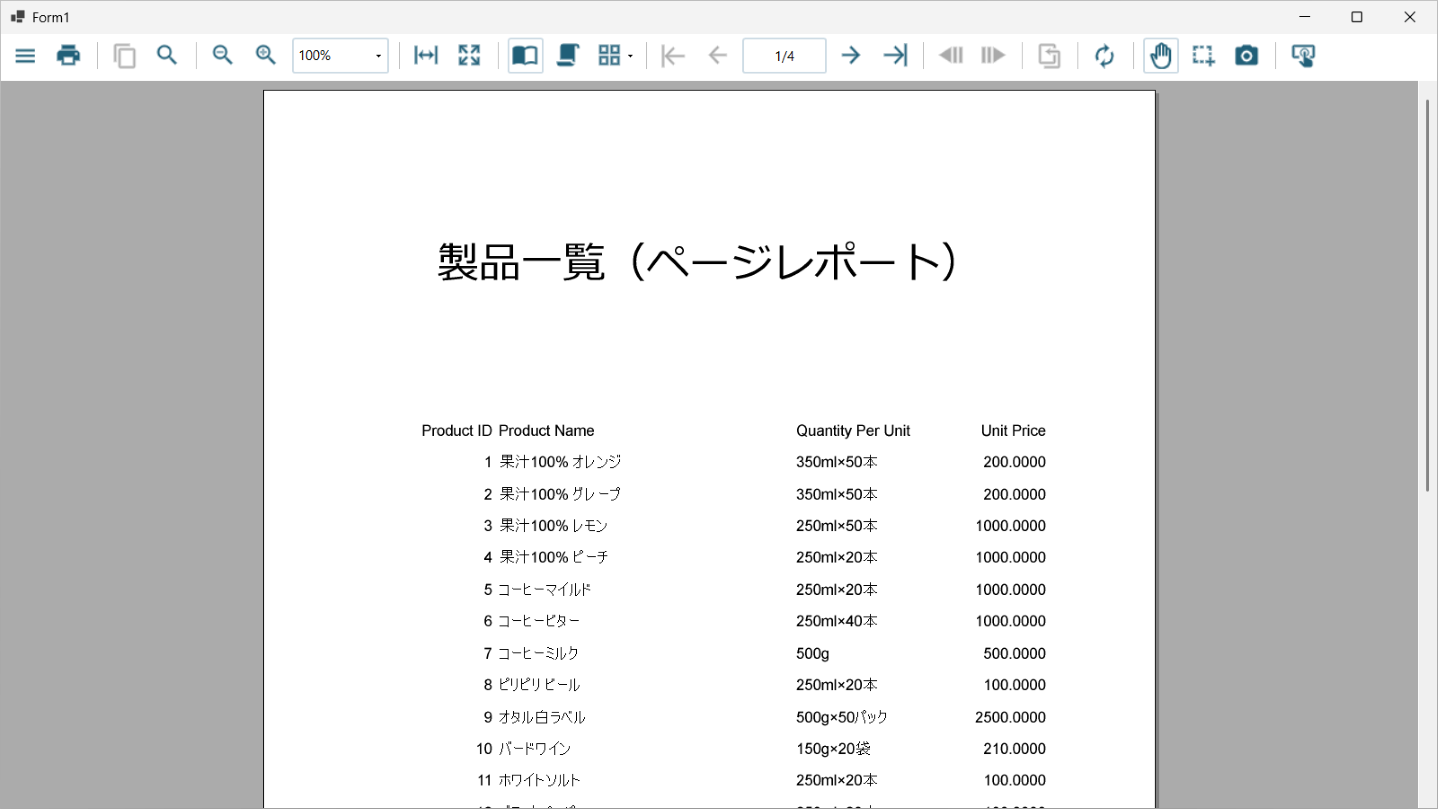Viewport: 1438px width, 809px height.
Task: Click the product name バードワイン
Action: click(535, 749)
